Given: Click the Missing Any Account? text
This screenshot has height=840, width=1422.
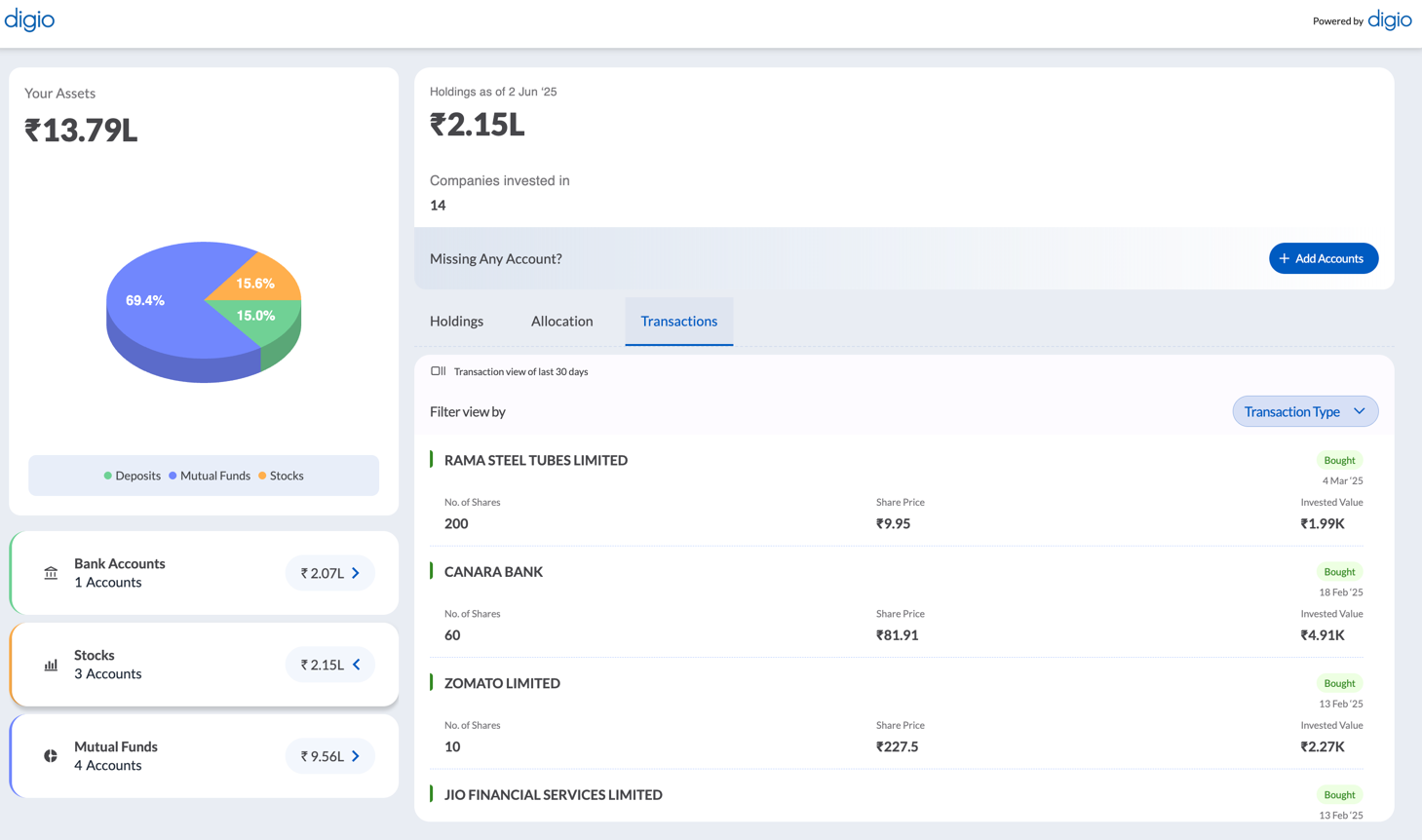Looking at the screenshot, I should click(496, 258).
